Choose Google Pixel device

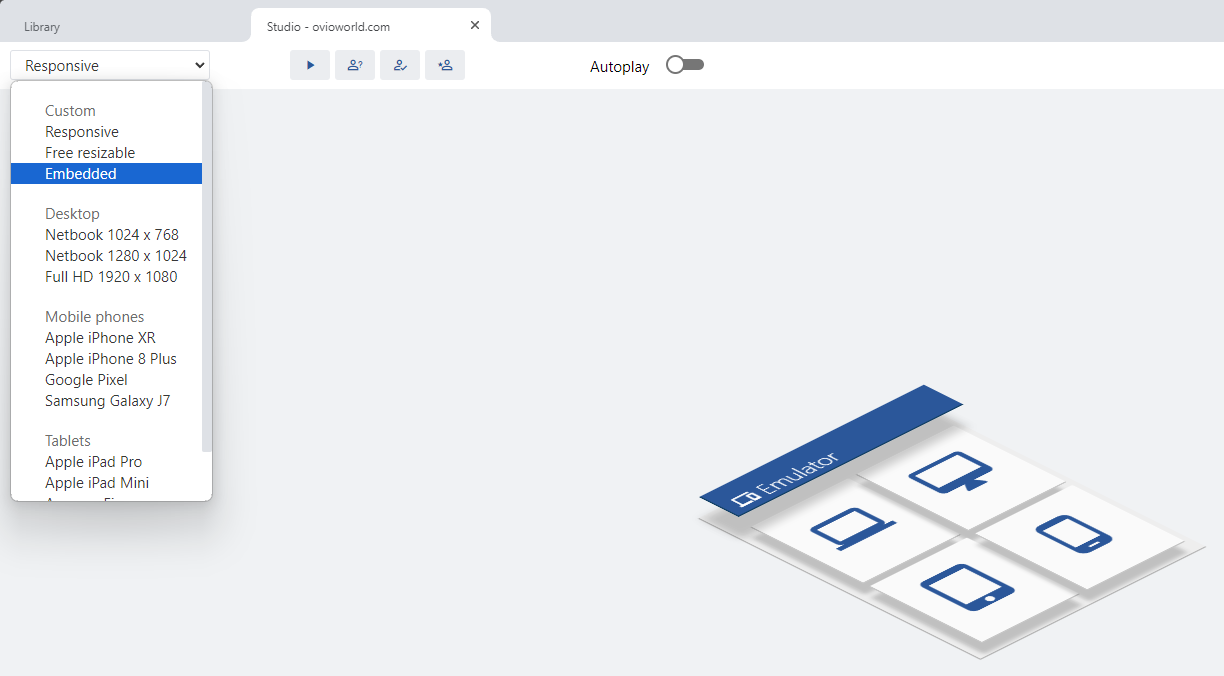coord(106,380)
